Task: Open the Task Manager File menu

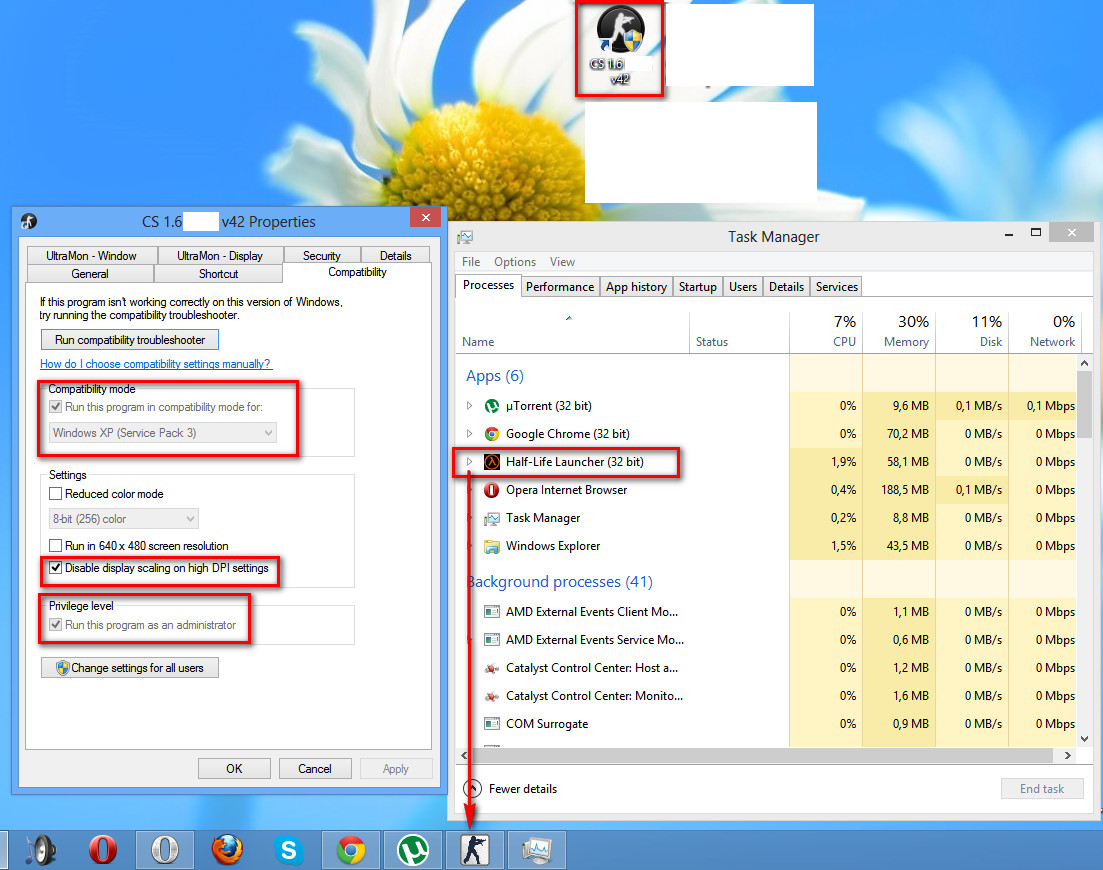Action: coord(471,262)
